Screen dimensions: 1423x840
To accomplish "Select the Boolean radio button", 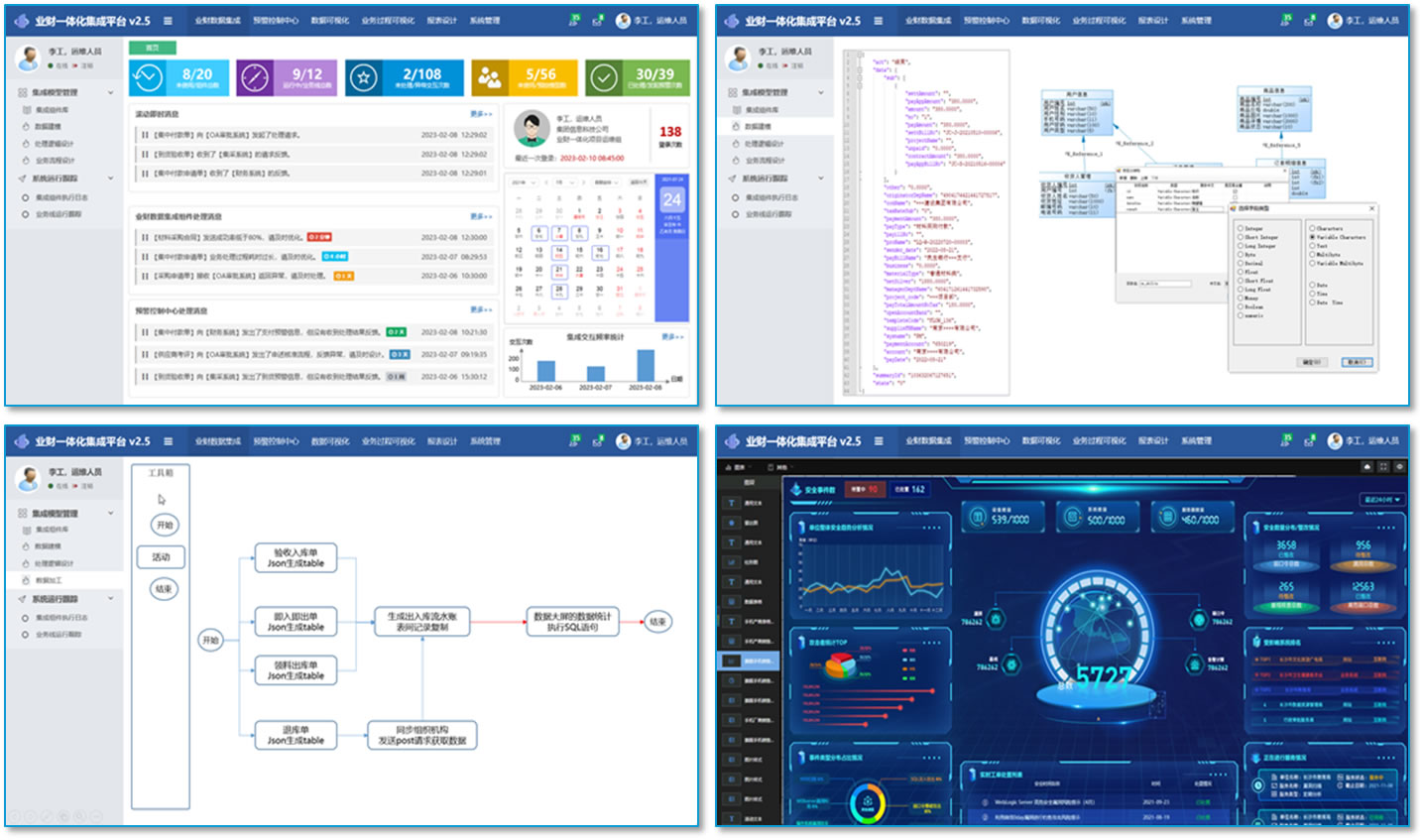I will tap(1240, 306).
